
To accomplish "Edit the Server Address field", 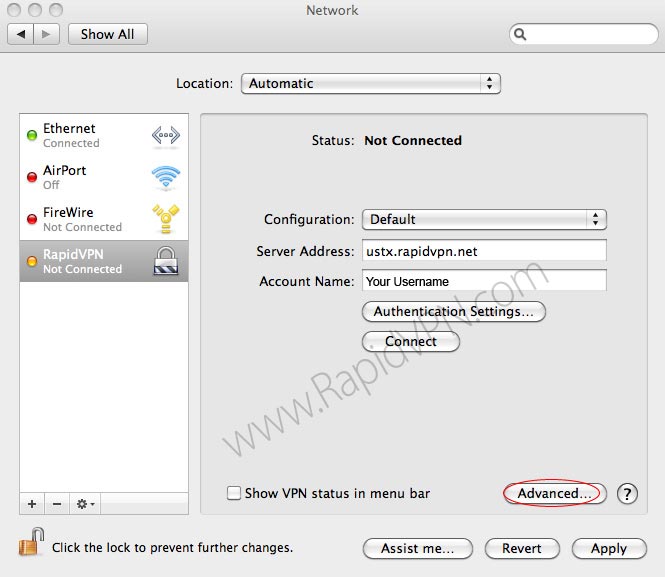I will (484, 251).
